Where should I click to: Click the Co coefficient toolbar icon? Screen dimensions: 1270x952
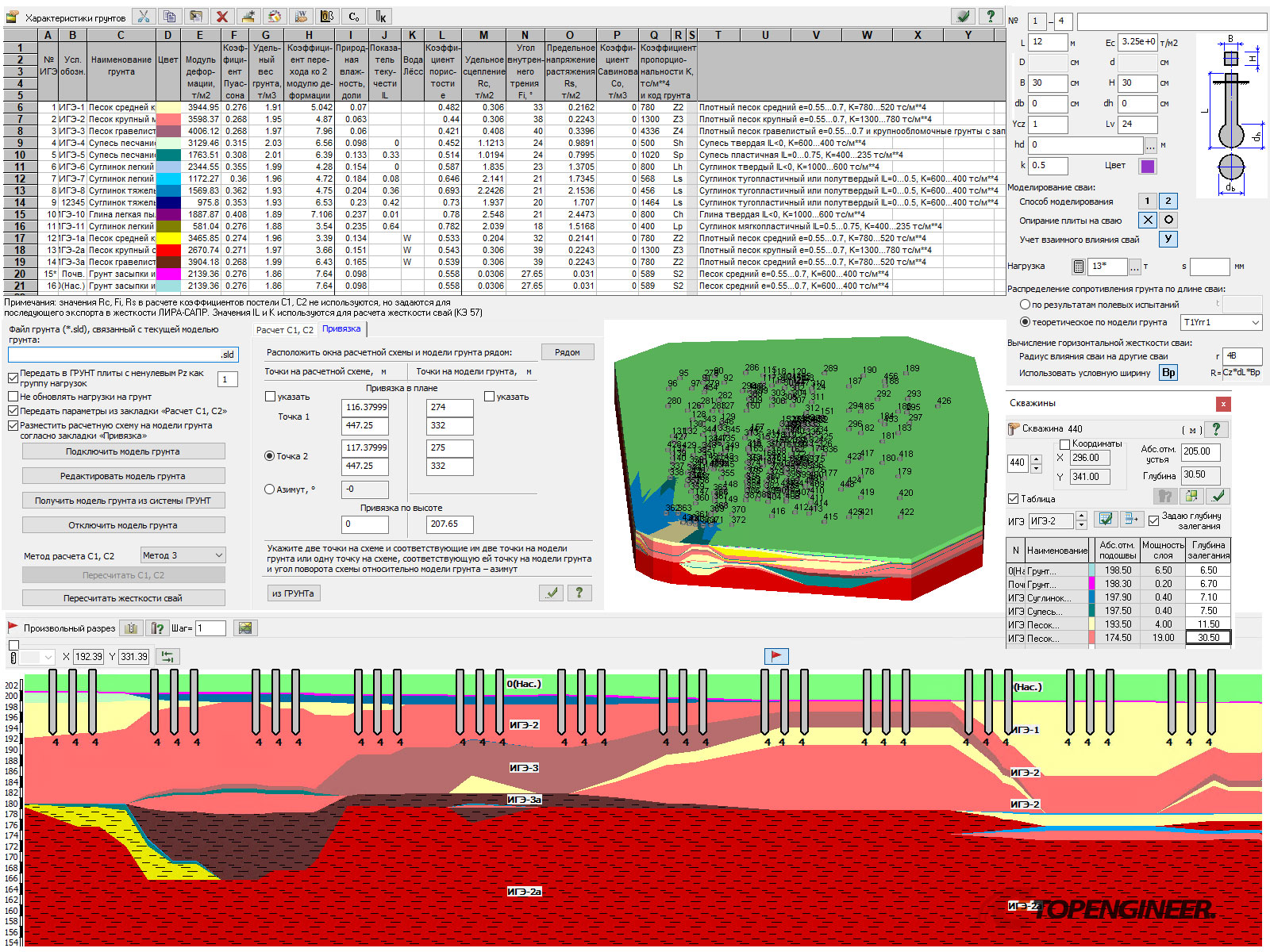(x=354, y=17)
